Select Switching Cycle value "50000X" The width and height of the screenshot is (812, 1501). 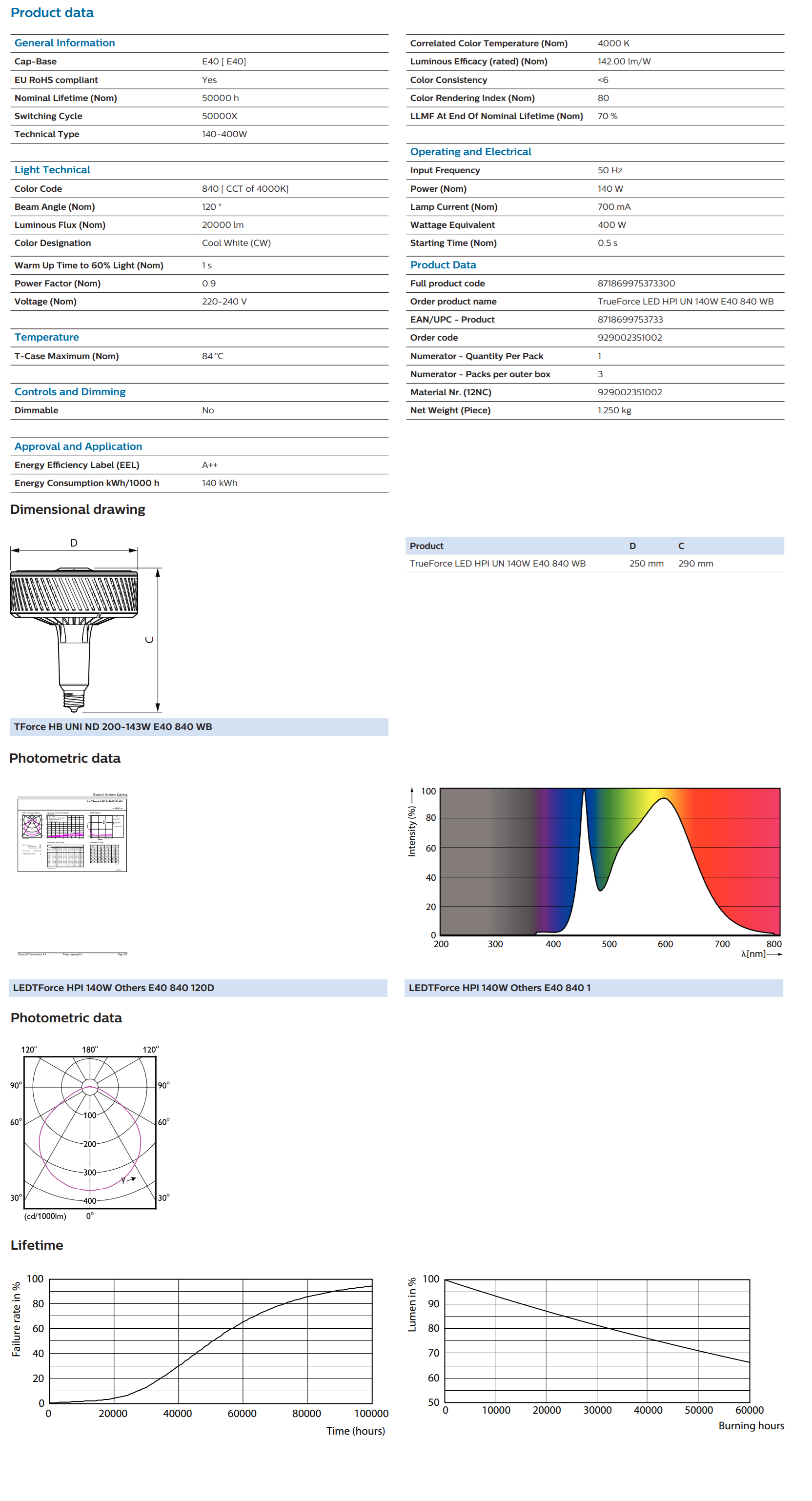219,116
